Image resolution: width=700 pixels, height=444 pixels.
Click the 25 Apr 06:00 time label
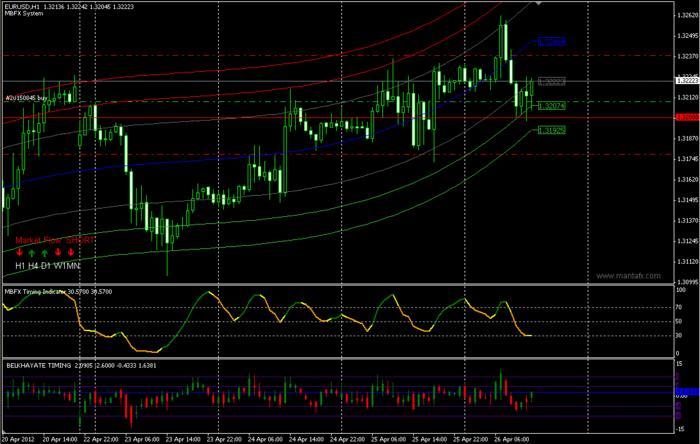click(x=388, y=439)
